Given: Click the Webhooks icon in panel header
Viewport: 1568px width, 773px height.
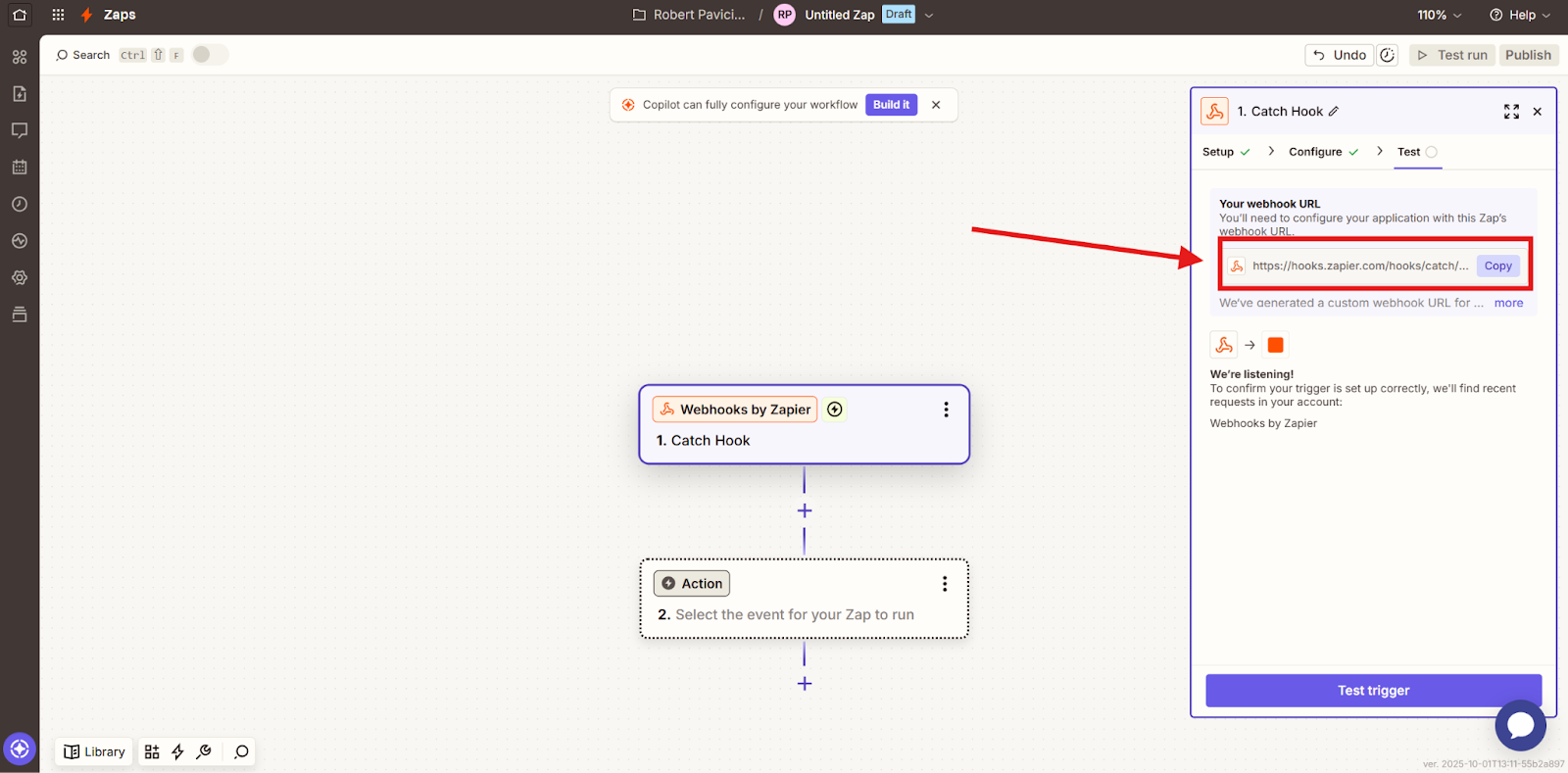Looking at the screenshot, I should tap(1215, 112).
